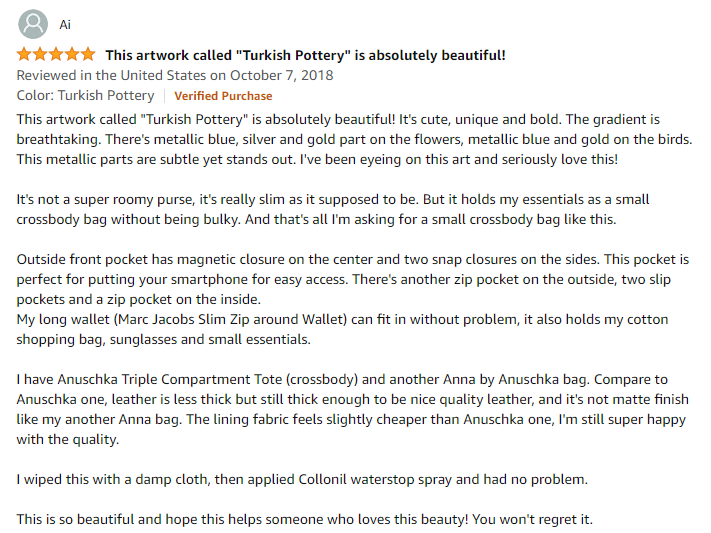
Task: Click the second star of the rating
Action: pyautogui.click(x=40, y=55)
